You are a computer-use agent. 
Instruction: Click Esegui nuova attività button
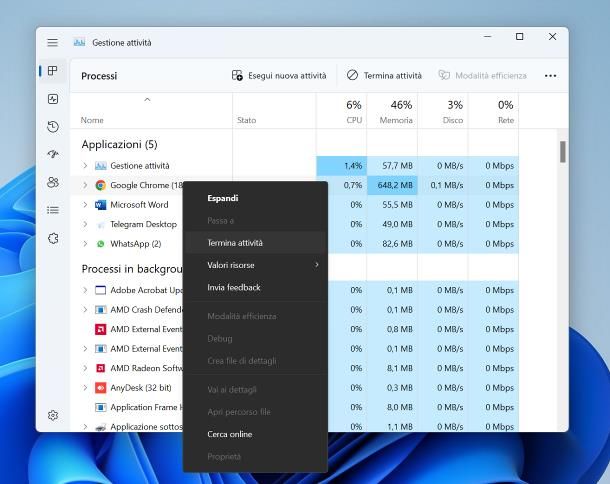[279, 75]
